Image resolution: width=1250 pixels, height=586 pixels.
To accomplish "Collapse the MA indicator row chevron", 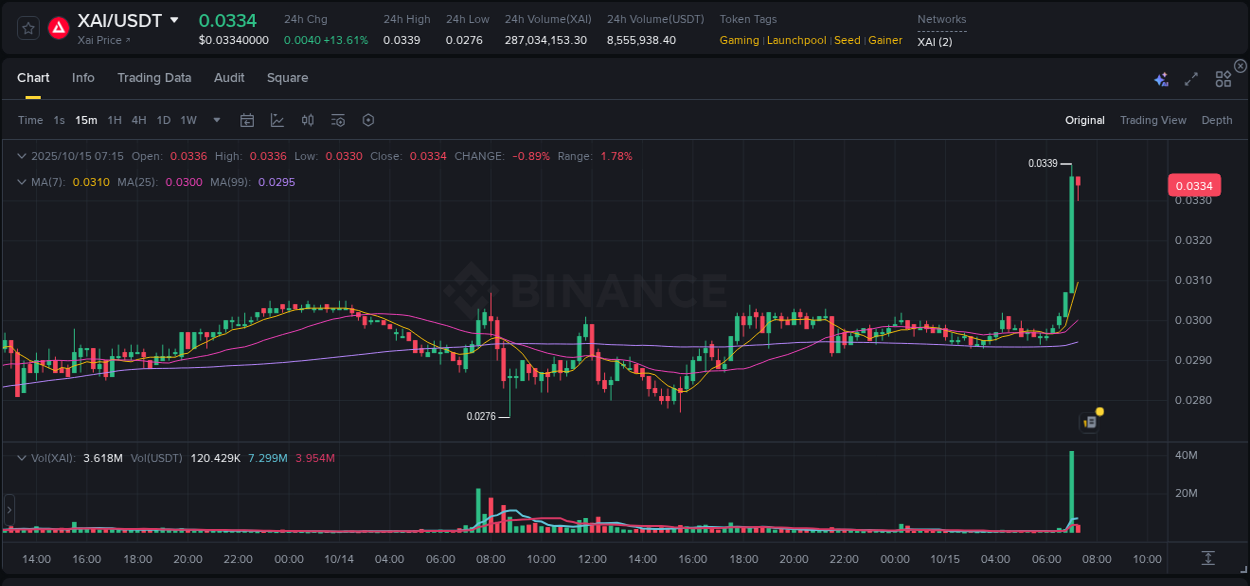I will 21,182.
